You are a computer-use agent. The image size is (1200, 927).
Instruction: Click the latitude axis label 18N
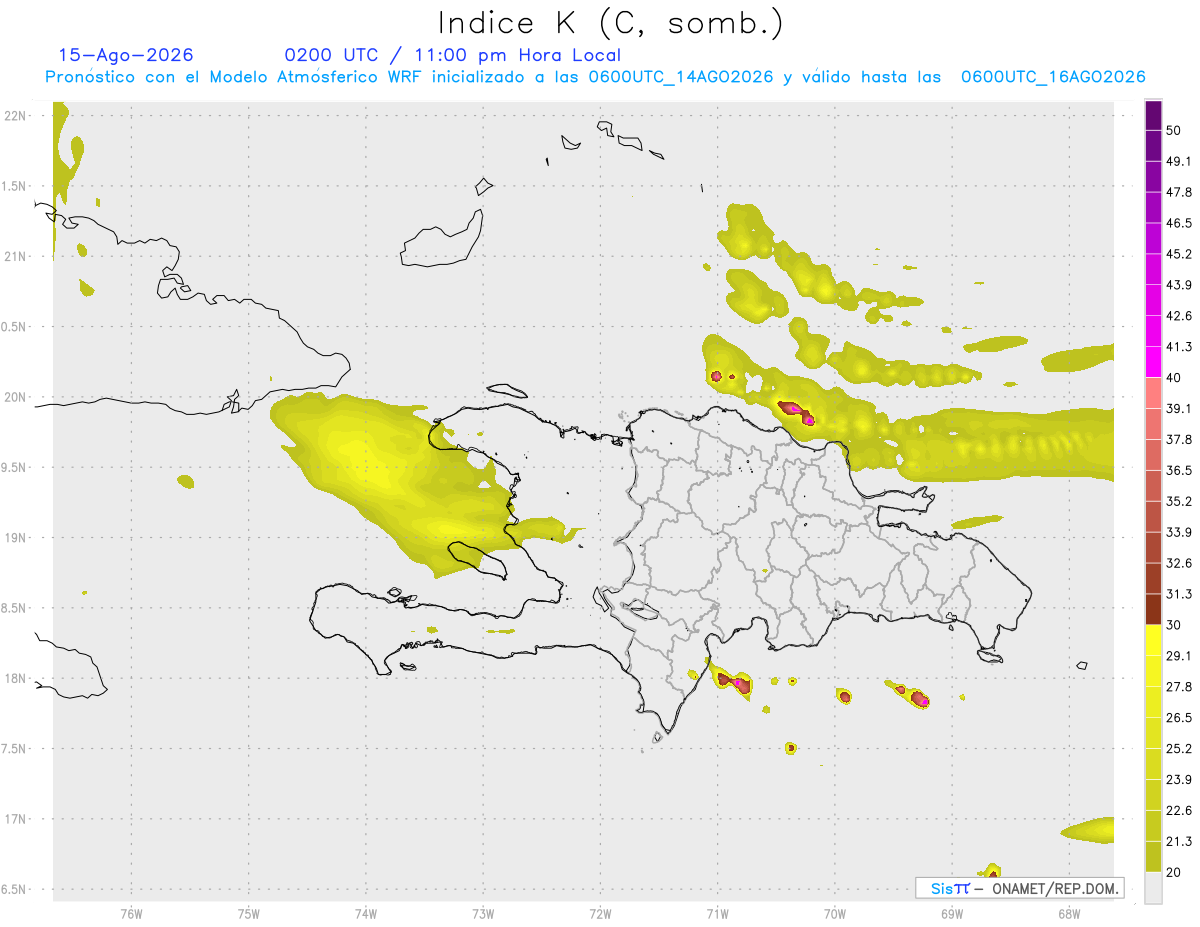click(x=16, y=679)
